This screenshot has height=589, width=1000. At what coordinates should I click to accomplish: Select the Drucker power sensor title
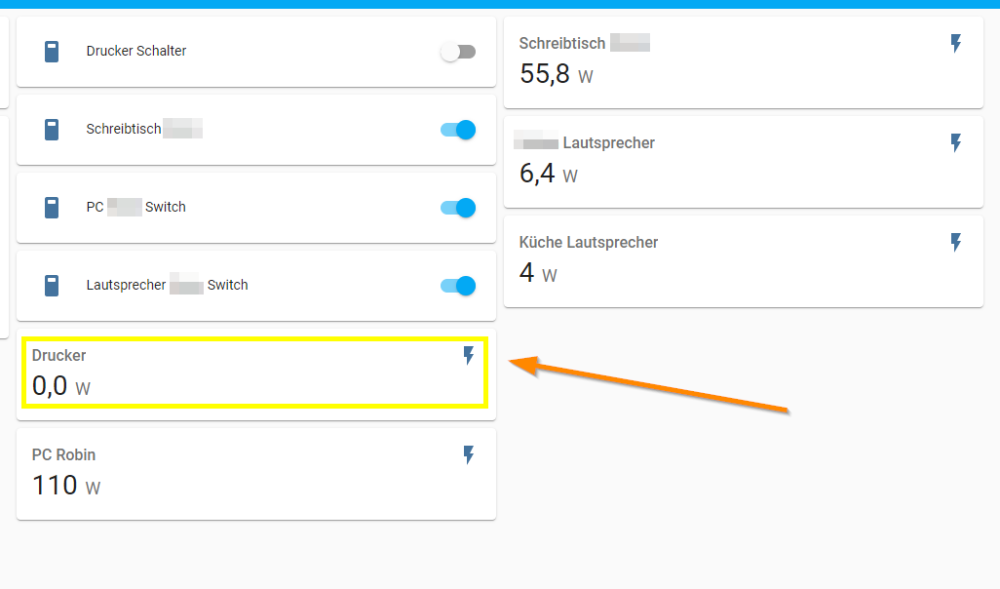tap(59, 355)
